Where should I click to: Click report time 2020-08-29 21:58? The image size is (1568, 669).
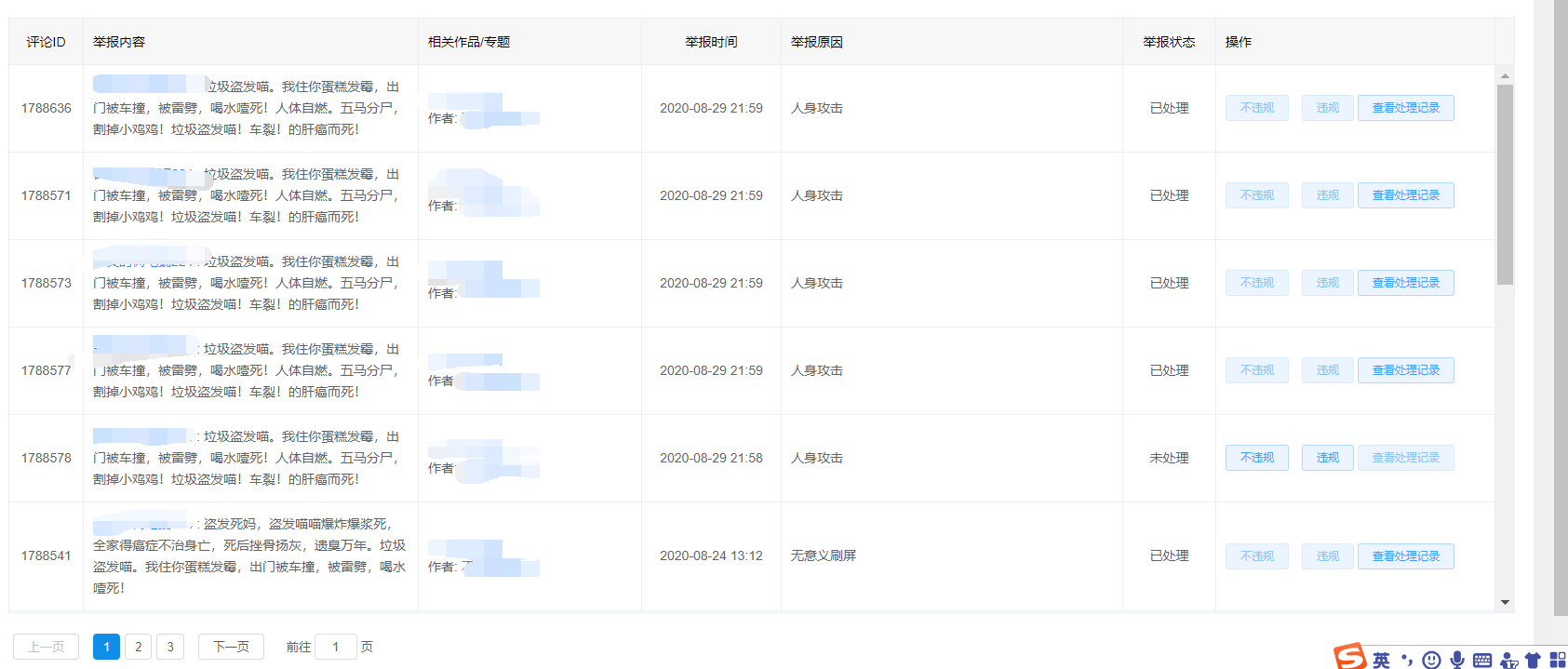click(x=711, y=458)
